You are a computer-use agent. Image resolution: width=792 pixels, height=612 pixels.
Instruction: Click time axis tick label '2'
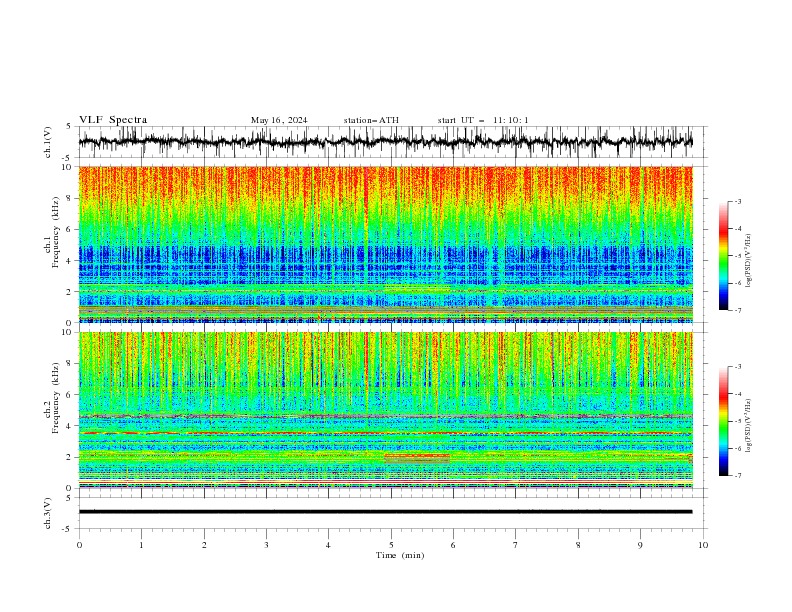(x=204, y=545)
